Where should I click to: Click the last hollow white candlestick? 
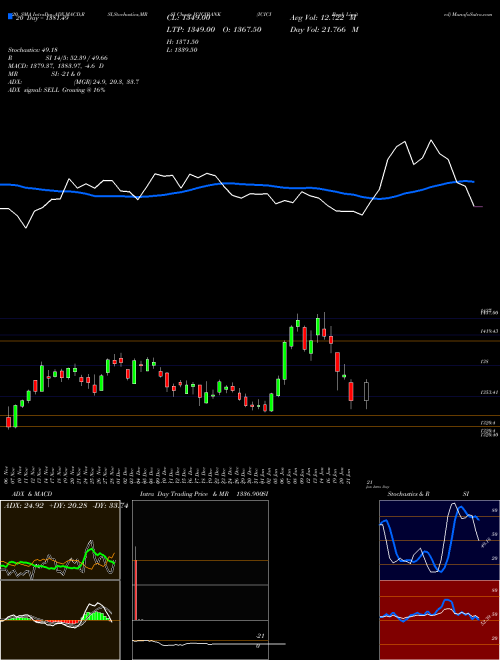366,391
